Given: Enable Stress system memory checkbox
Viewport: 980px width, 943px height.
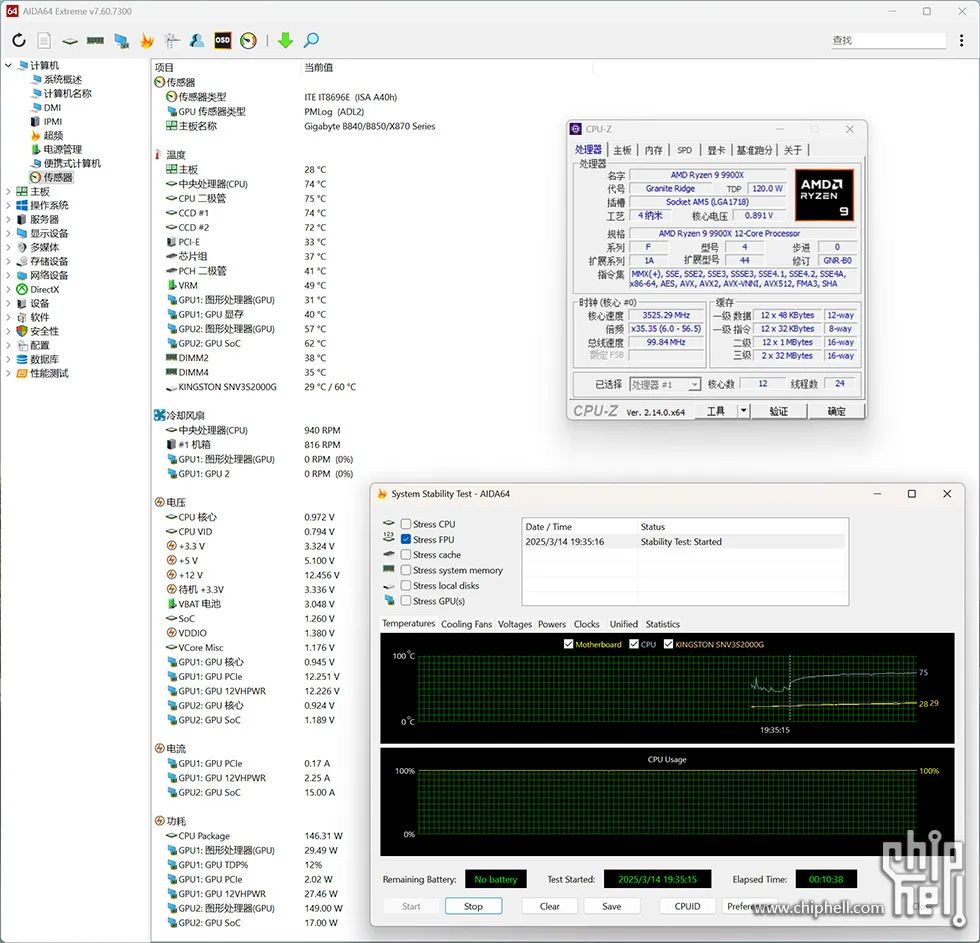Looking at the screenshot, I should coord(406,570).
